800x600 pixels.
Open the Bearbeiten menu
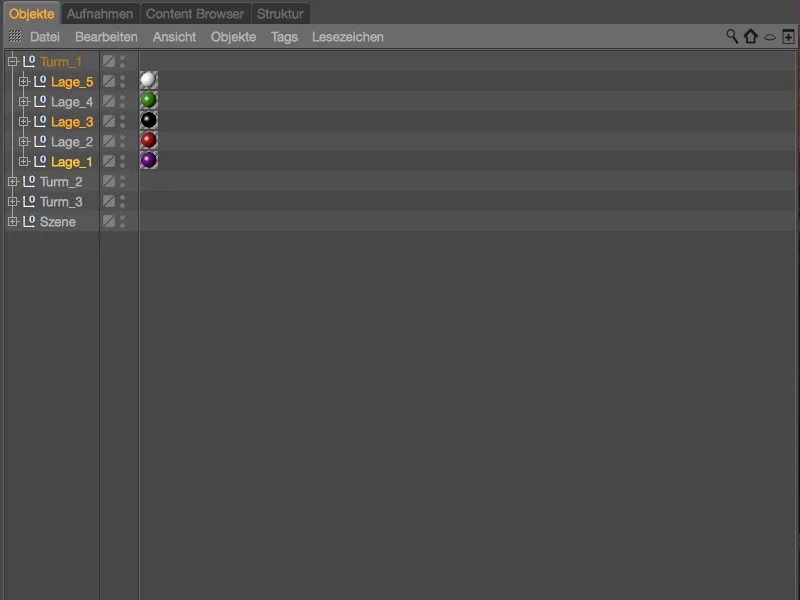106,37
